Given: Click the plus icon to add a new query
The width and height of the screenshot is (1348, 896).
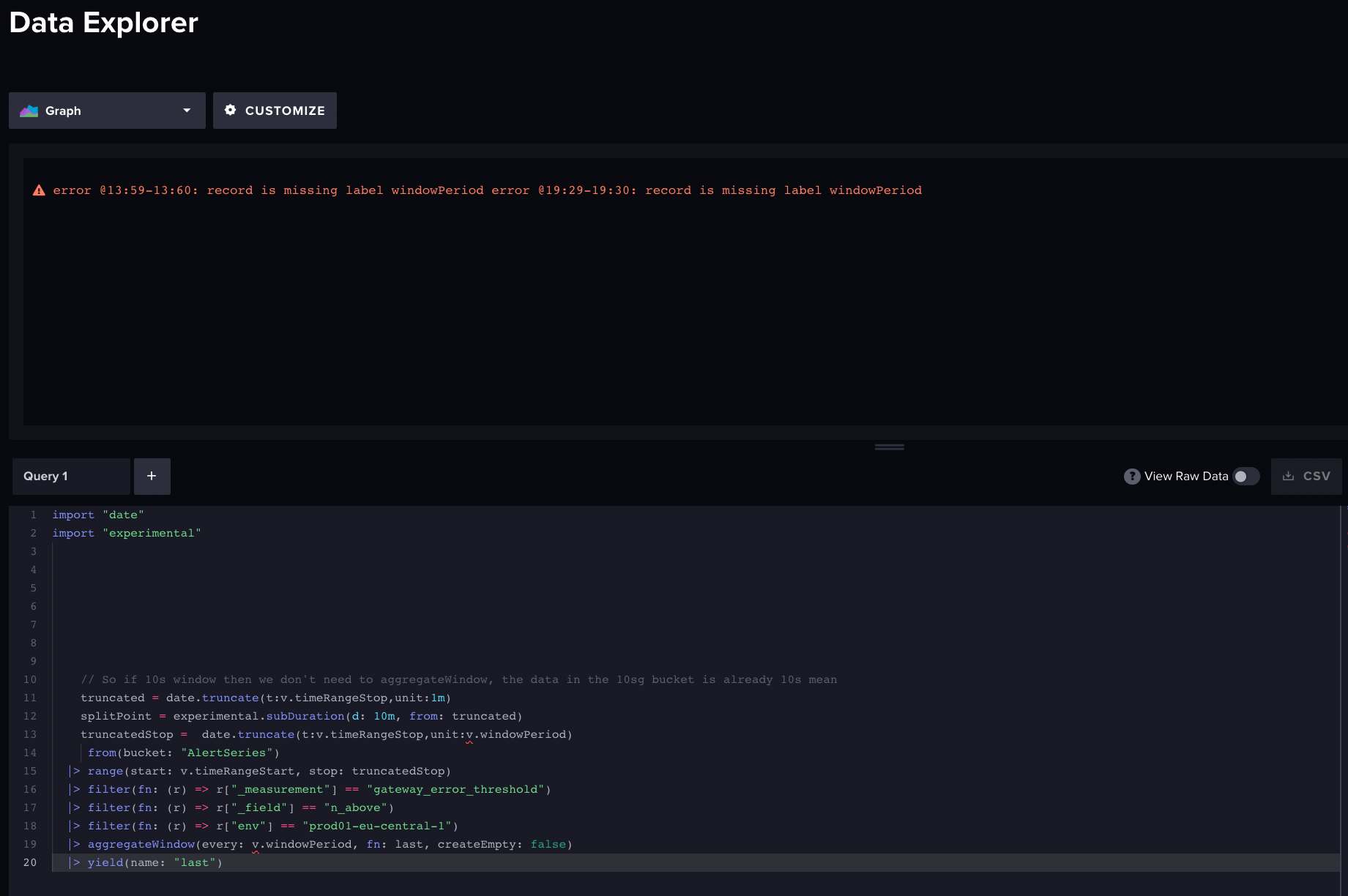Looking at the screenshot, I should click(152, 476).
